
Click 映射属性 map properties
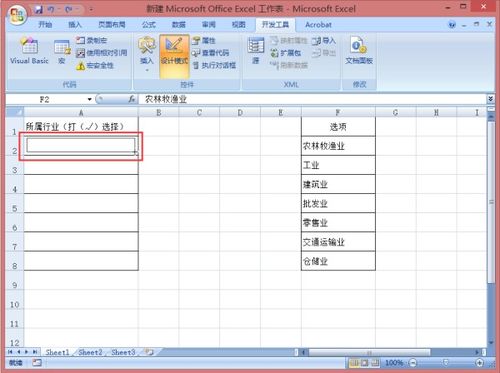point(288,40)
